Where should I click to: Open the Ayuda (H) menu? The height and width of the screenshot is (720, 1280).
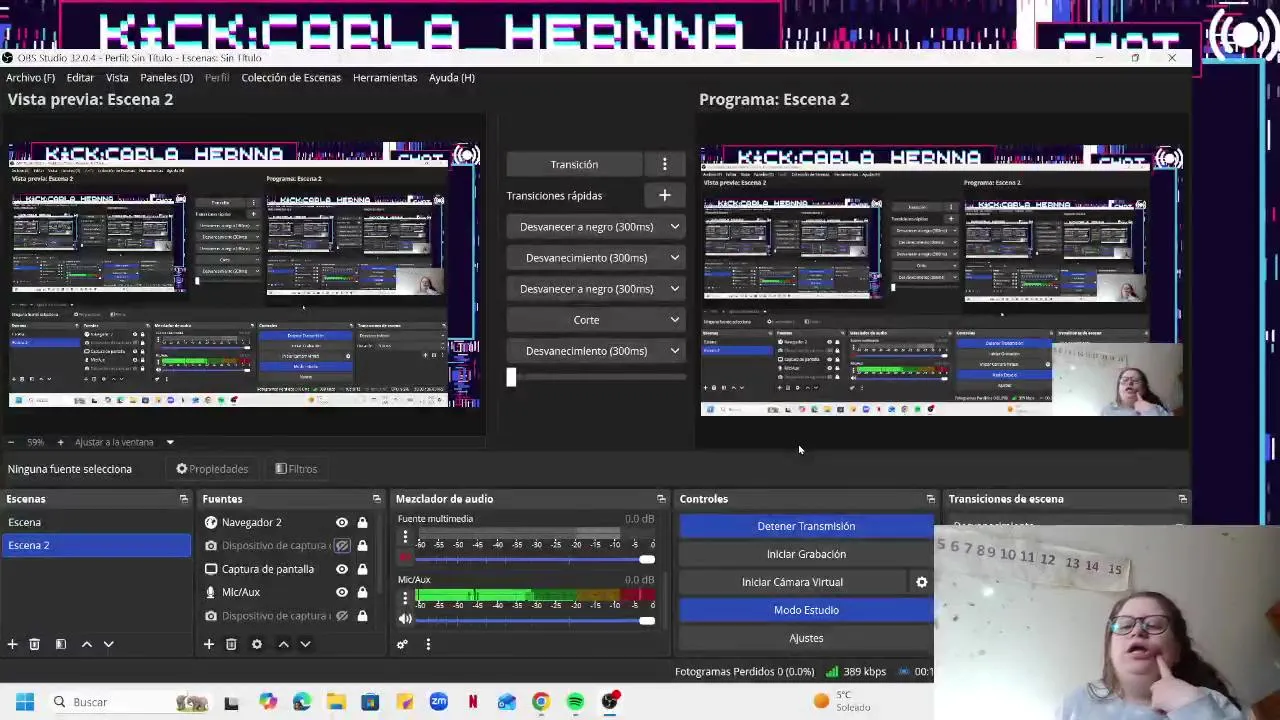452,77
